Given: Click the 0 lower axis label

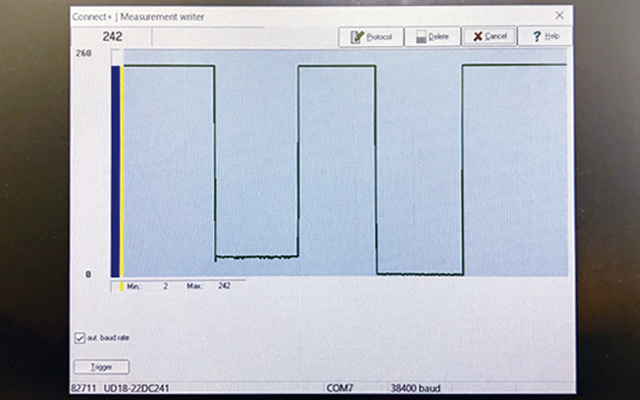Looking at the screenshot, I should [x=88, y=273].
